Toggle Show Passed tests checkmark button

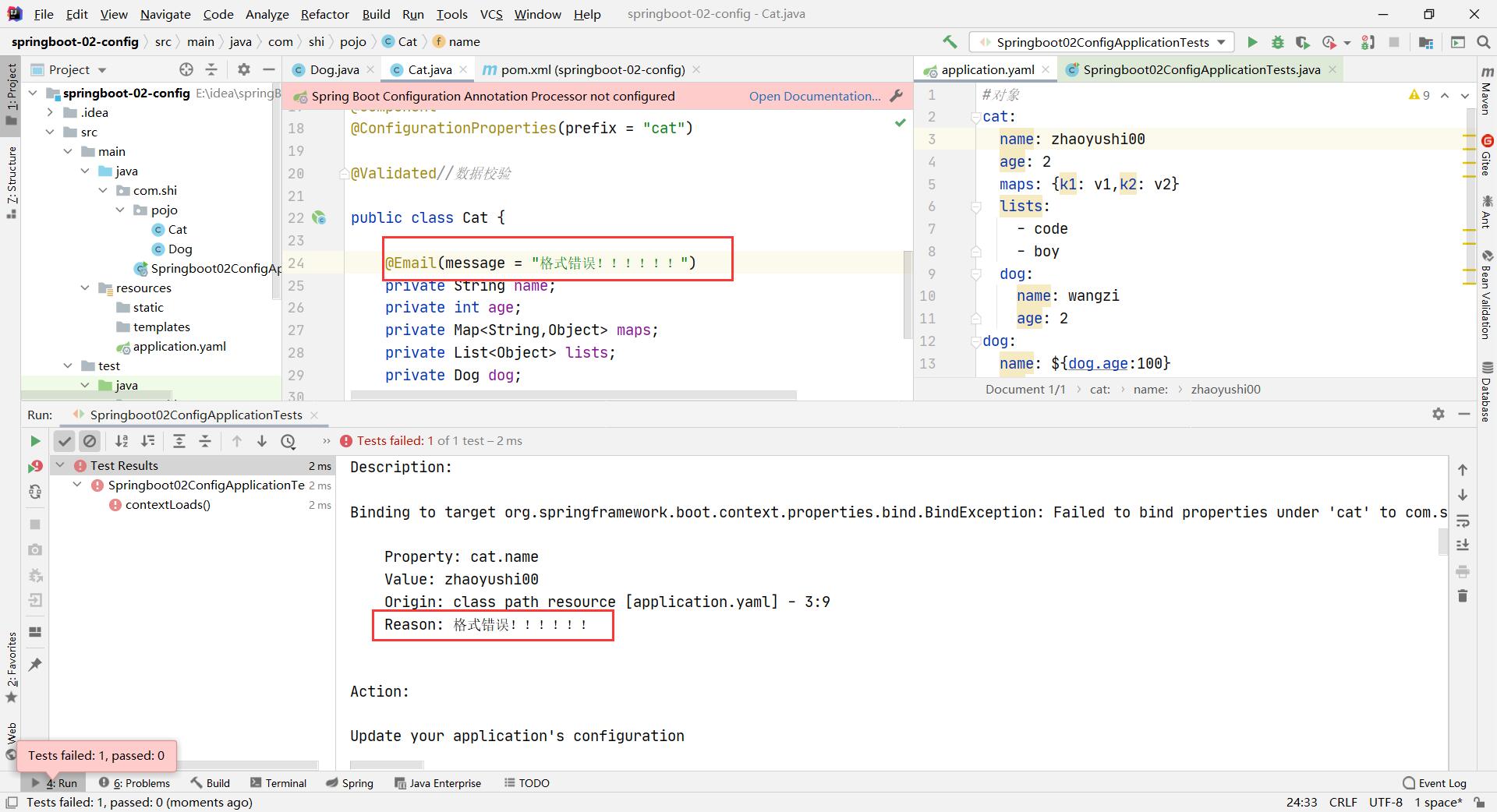tap(65, 441)
